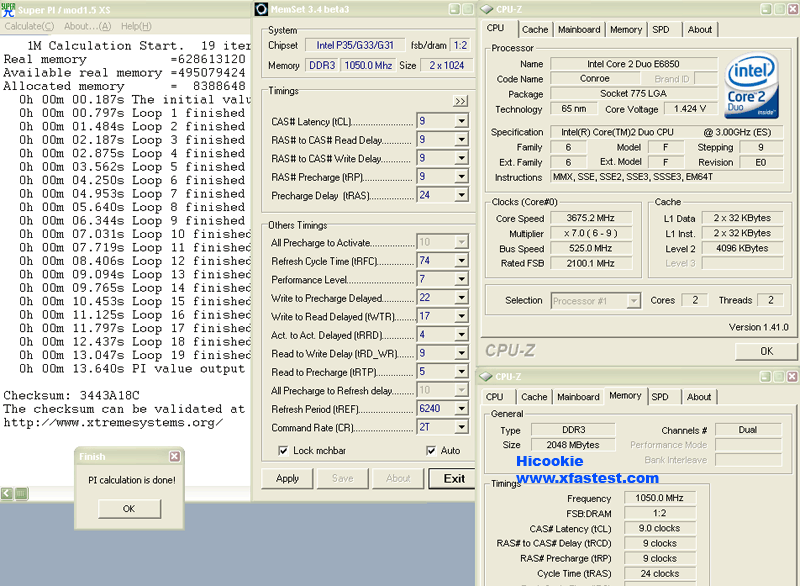The height and width of the screenshot is (586, 800).
Task: Click the memory Frequency 1050.0 MHz field
Action: [x=660, y=498]
